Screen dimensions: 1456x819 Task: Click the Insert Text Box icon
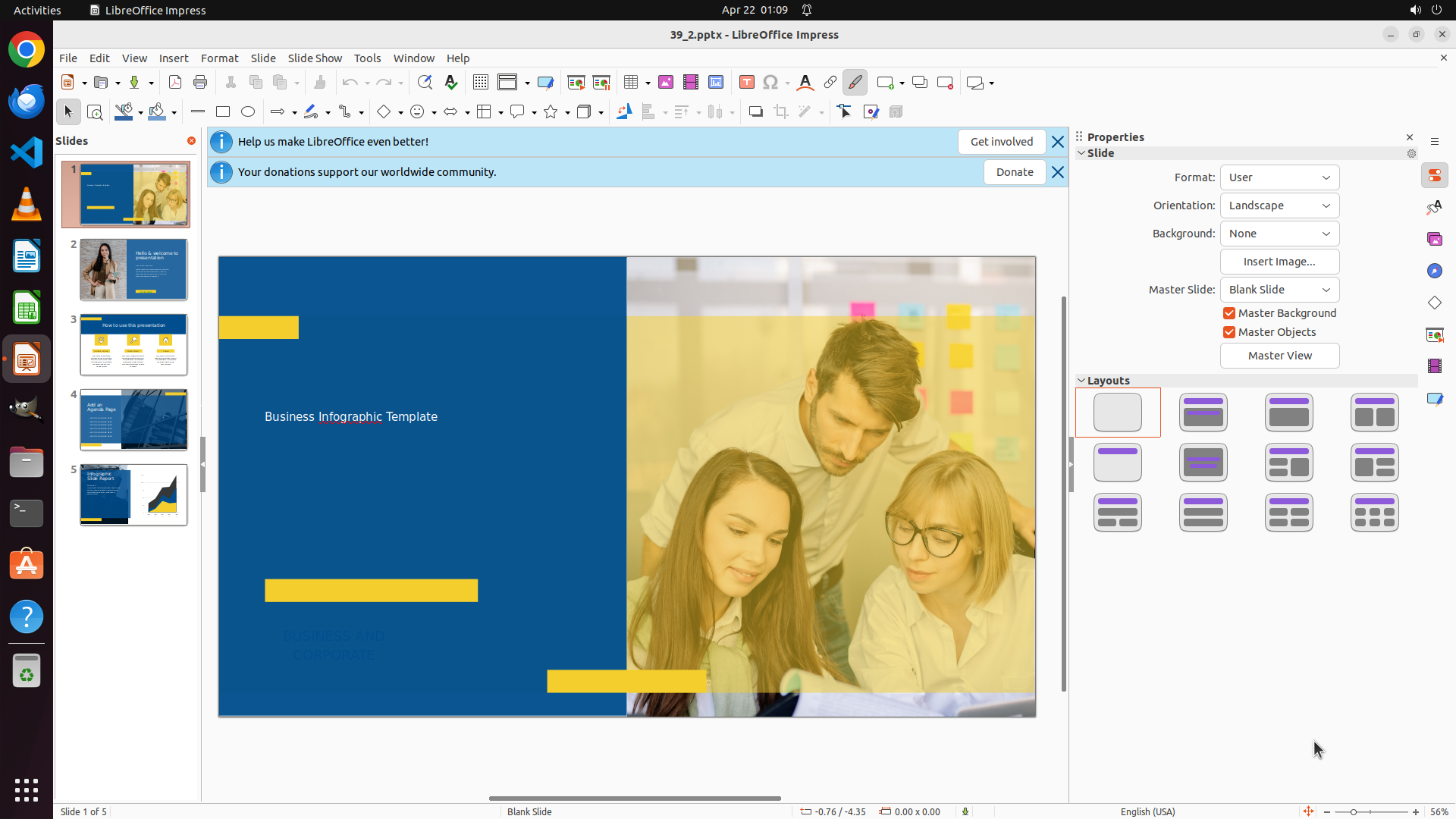click(x=746, y=83)
